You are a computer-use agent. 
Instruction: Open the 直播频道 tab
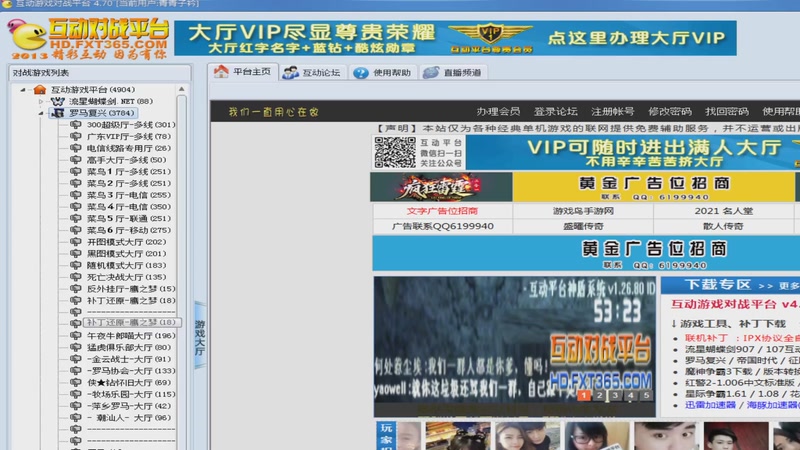pyautogui.click(x=454, y=72)
